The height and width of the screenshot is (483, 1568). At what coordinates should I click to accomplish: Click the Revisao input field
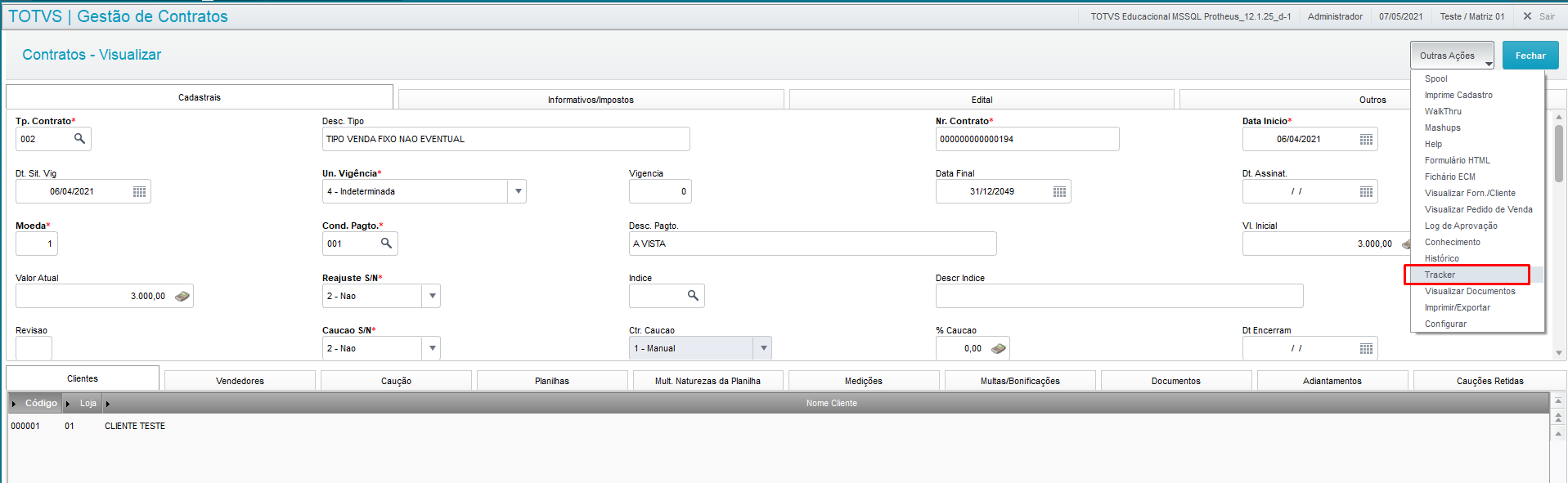(x=34, y=348)
